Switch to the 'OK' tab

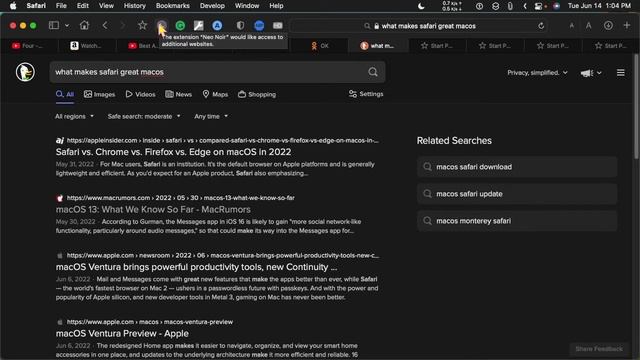point(320,46)
